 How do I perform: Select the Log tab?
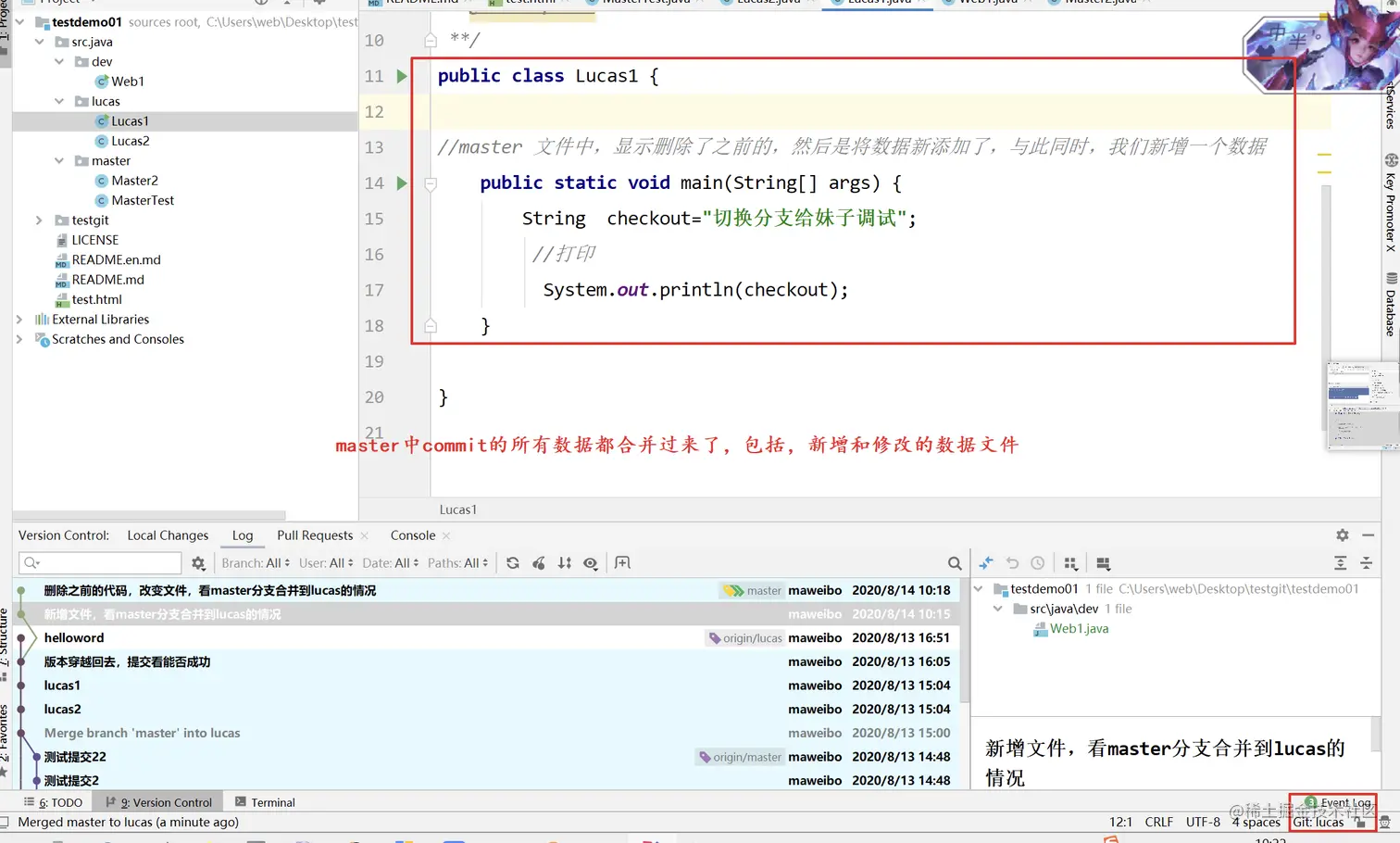(x=243, y=535)
